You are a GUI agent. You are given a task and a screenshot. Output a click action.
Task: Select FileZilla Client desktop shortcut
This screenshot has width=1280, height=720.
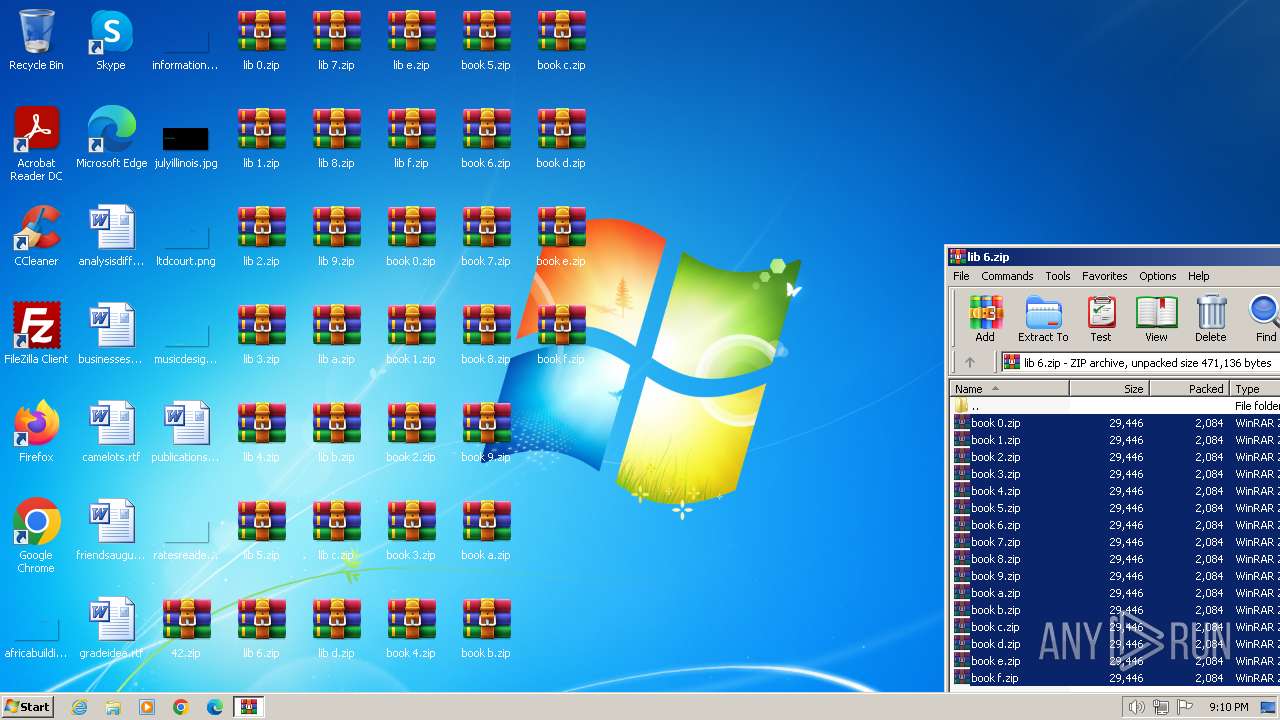coord(36,335)
